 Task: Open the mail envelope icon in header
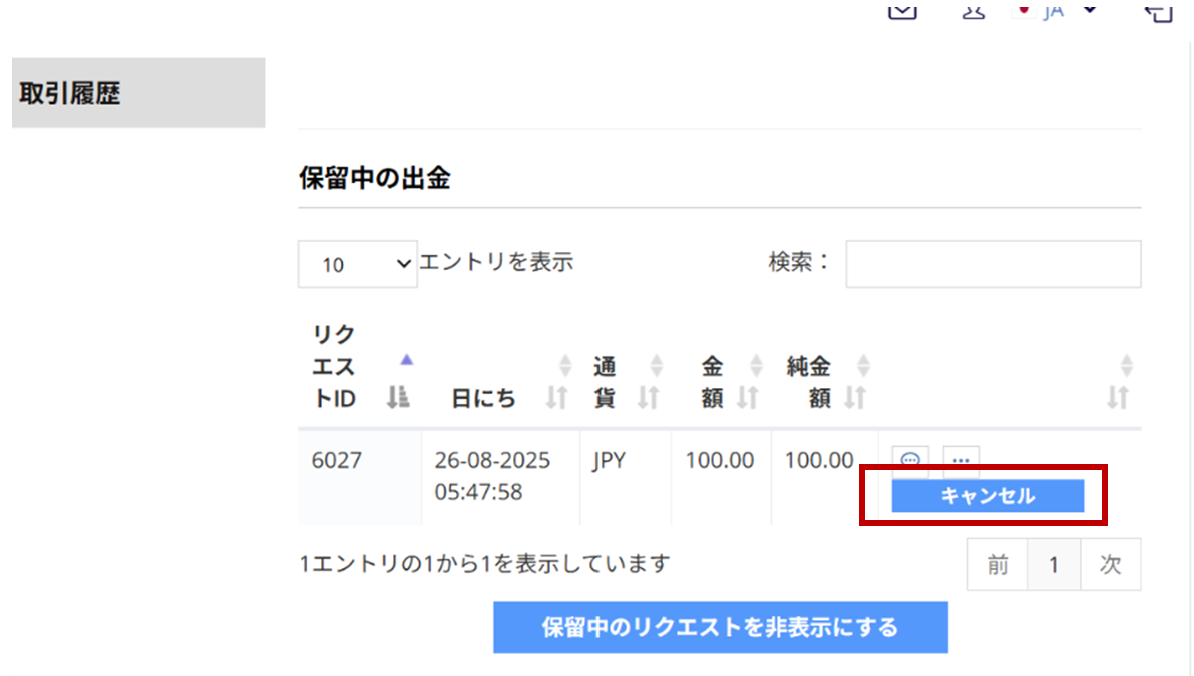[x=902, y=10]
